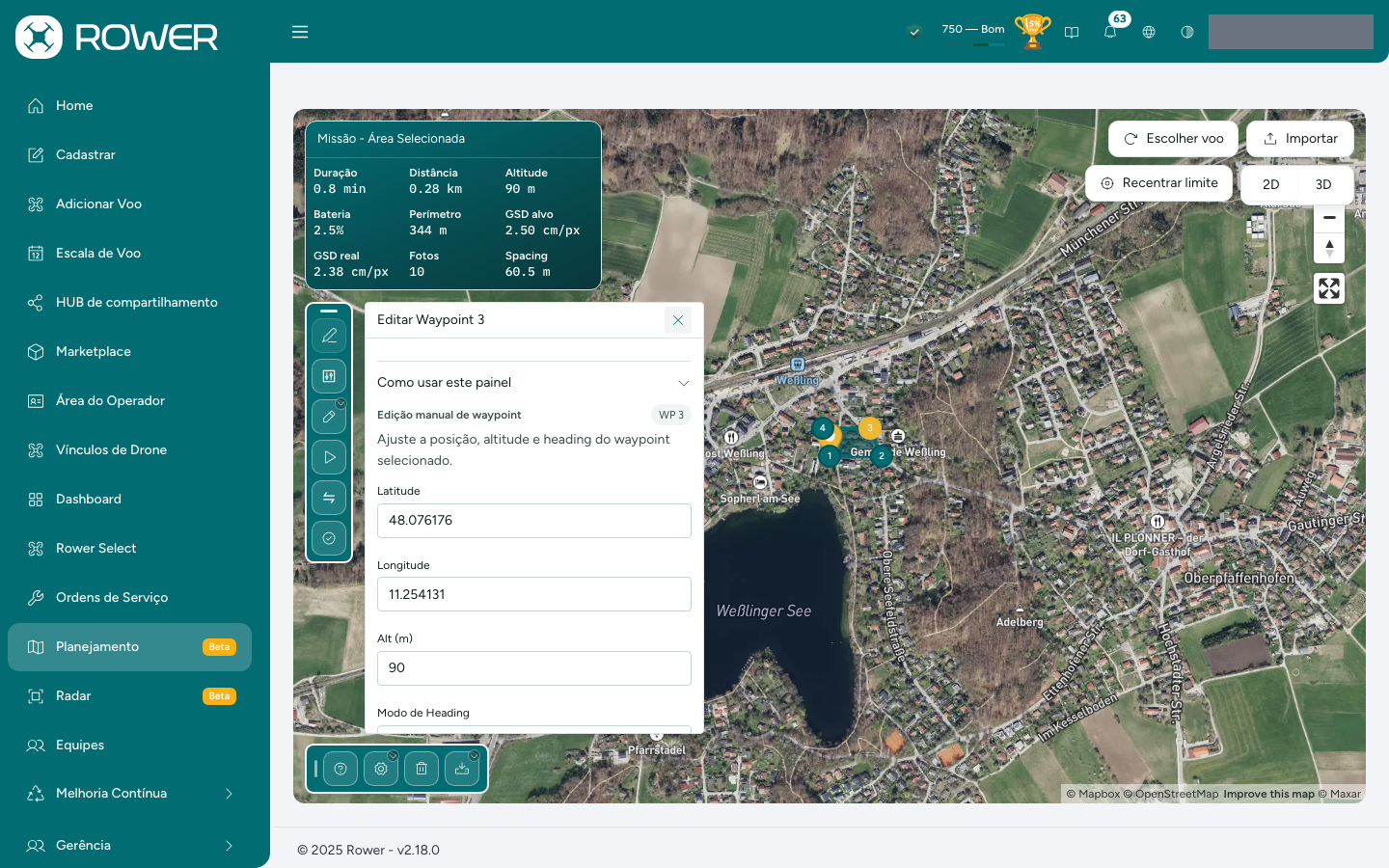Click the Escolher voo button

[1173, 139]
